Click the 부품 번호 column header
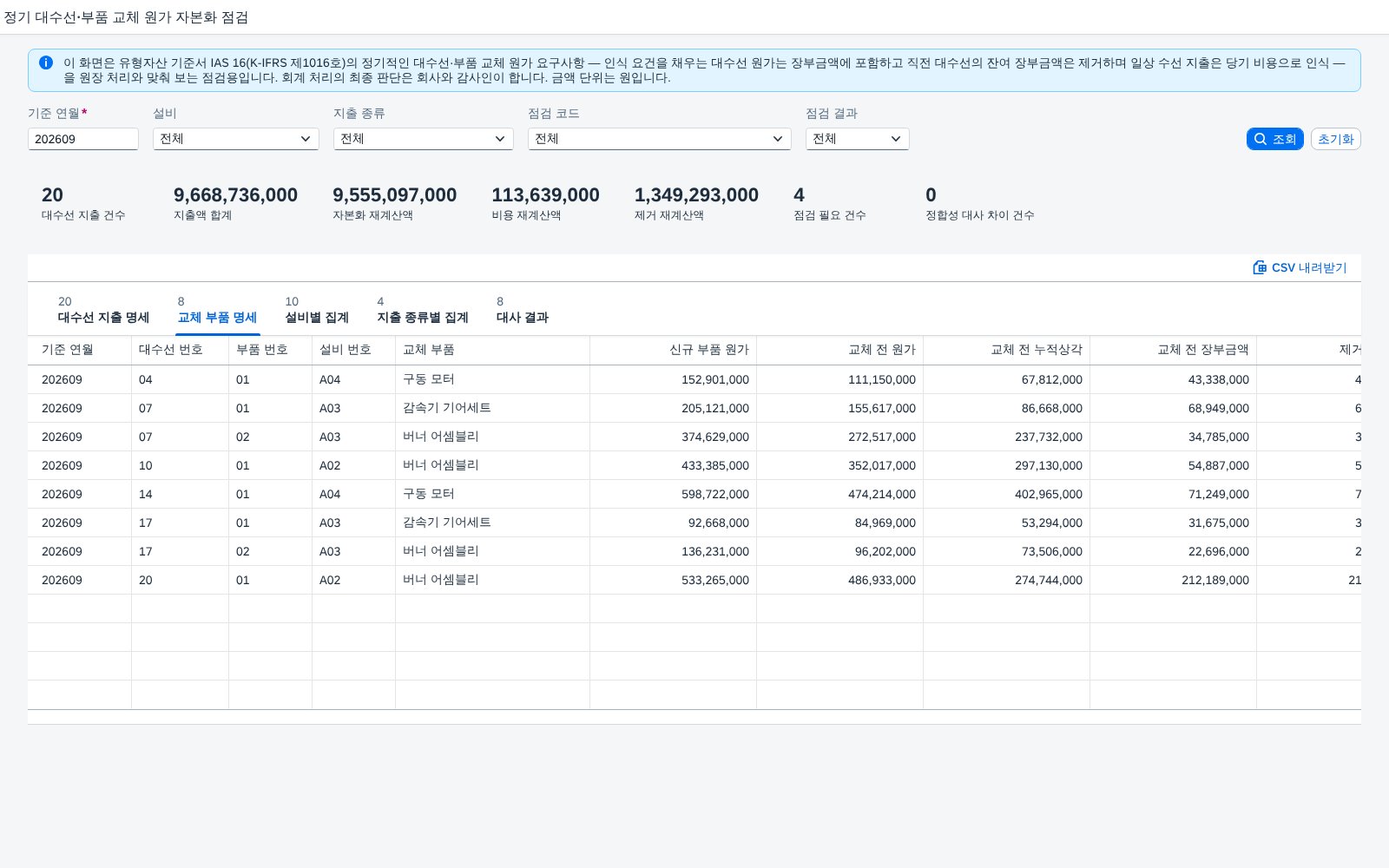 [270, 350]
